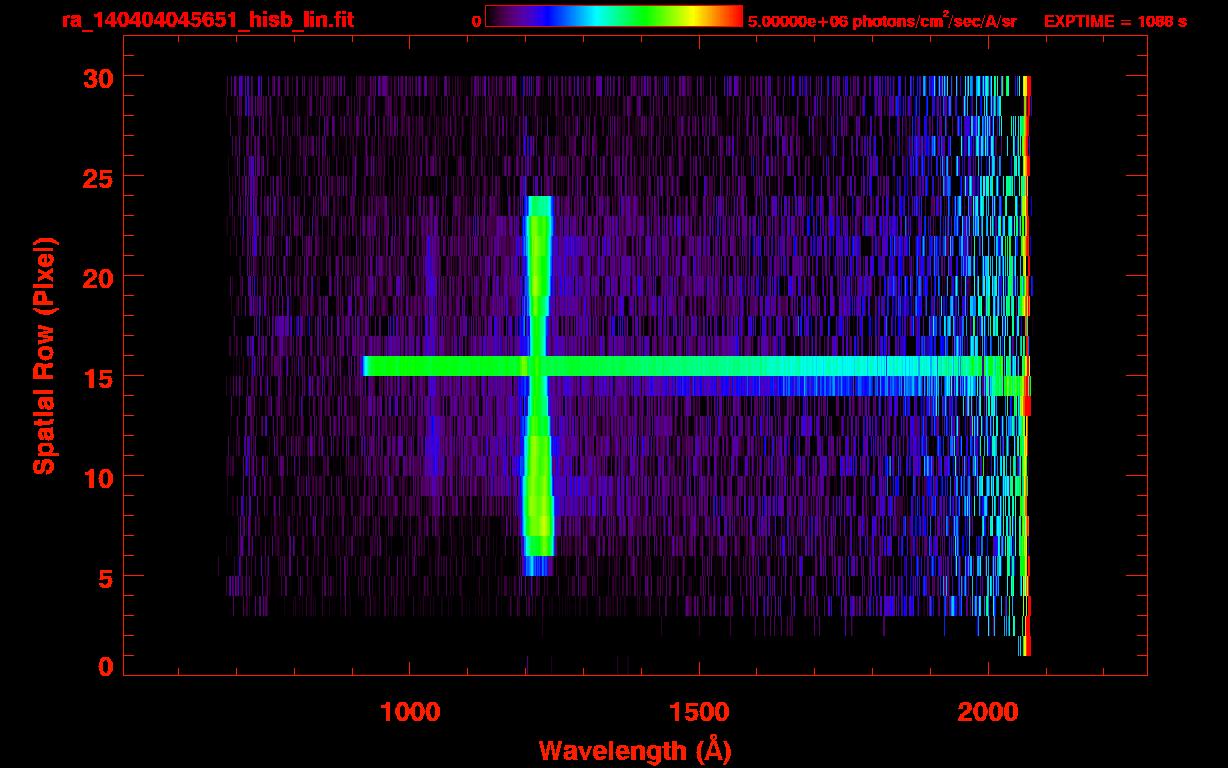
Task: Click the x-axis tick label 1500
Action: (x=699, y=712)
